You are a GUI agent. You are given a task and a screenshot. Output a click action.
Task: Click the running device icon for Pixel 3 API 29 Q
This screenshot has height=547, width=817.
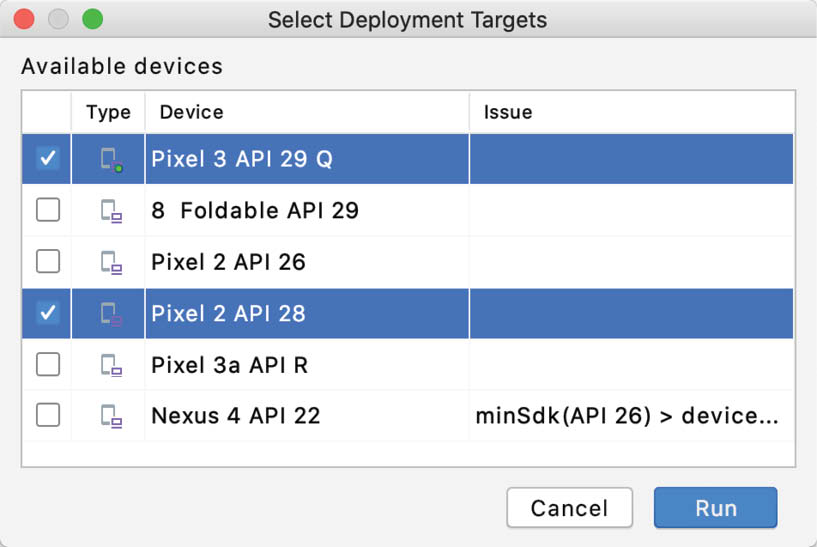tap(110, 159)
